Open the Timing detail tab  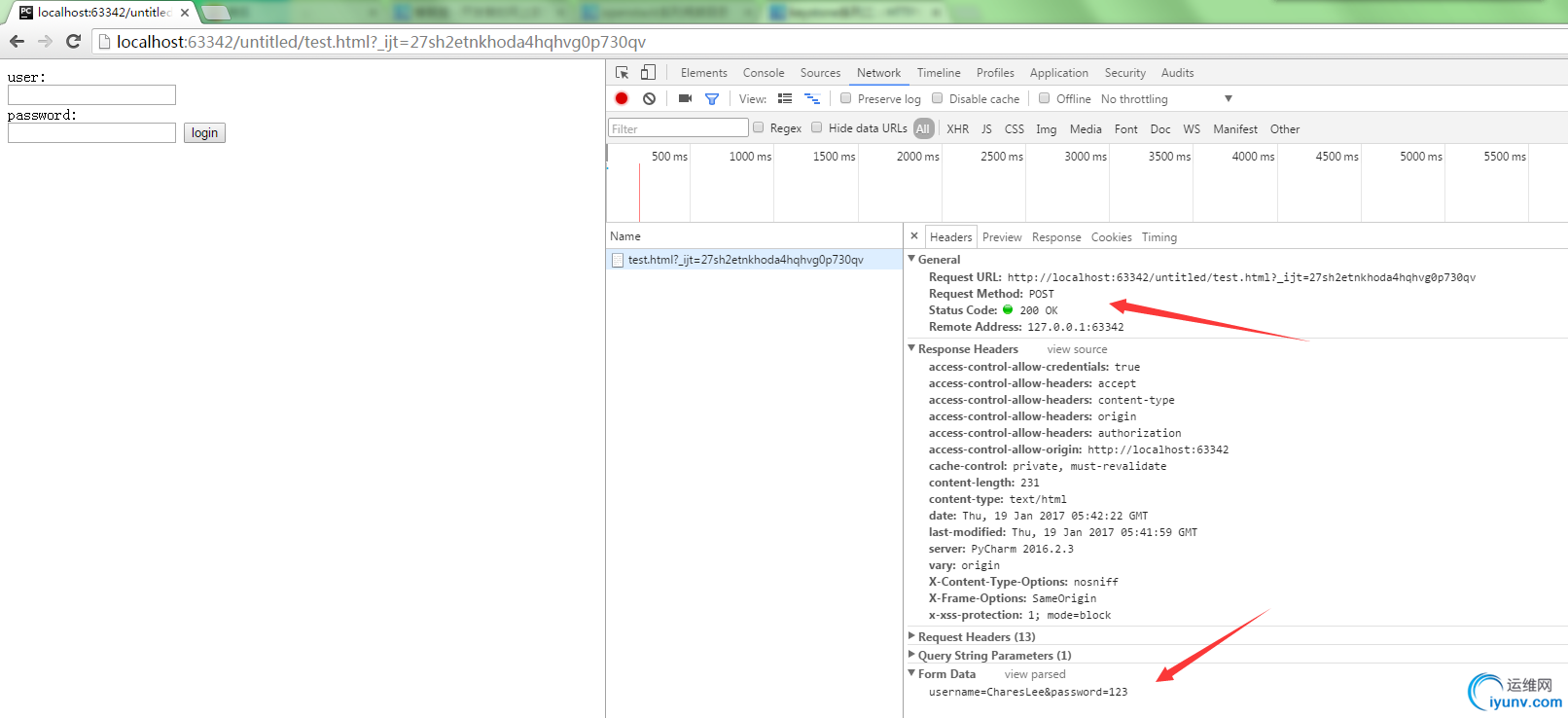1158,237
